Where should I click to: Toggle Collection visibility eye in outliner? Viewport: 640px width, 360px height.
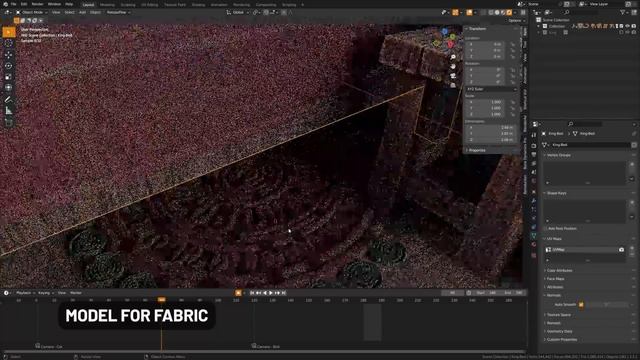[627, 26]
